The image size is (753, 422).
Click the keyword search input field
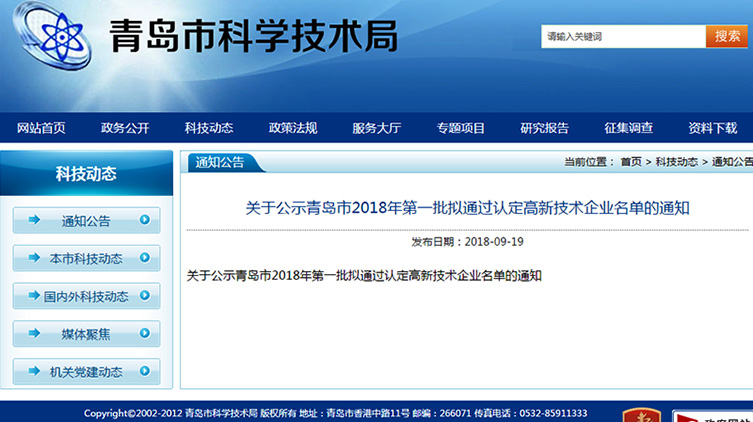pyautogui.click(x=622, y=37)
